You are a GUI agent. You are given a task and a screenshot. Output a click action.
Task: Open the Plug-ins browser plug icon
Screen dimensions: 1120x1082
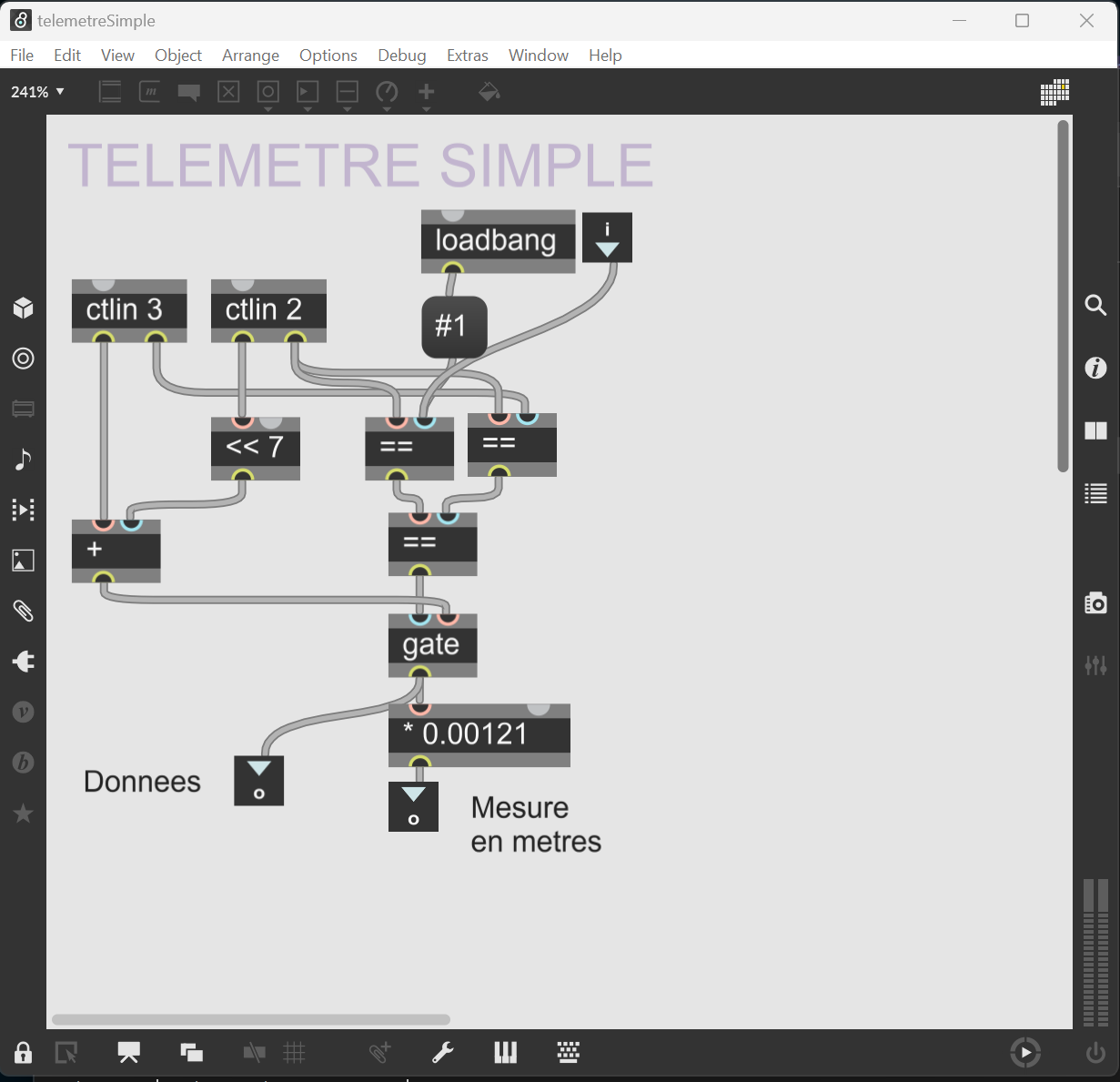tap(24, 662)
